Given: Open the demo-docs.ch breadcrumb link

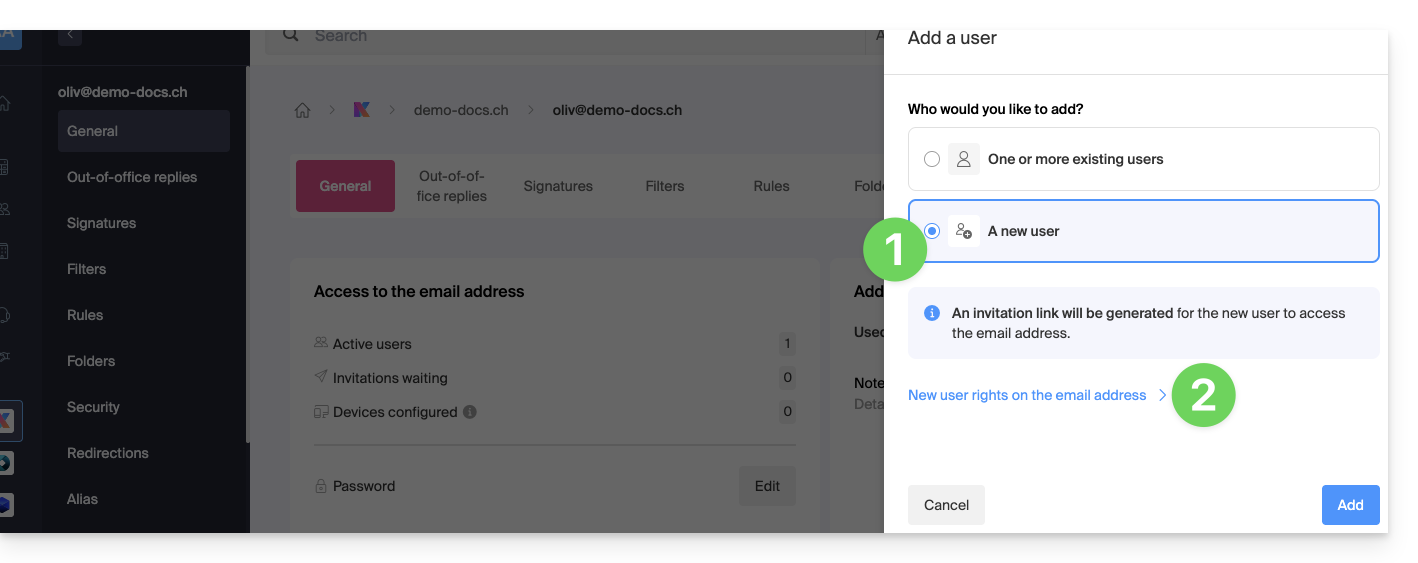Looking at the screenshot, I should click(461, 110).
